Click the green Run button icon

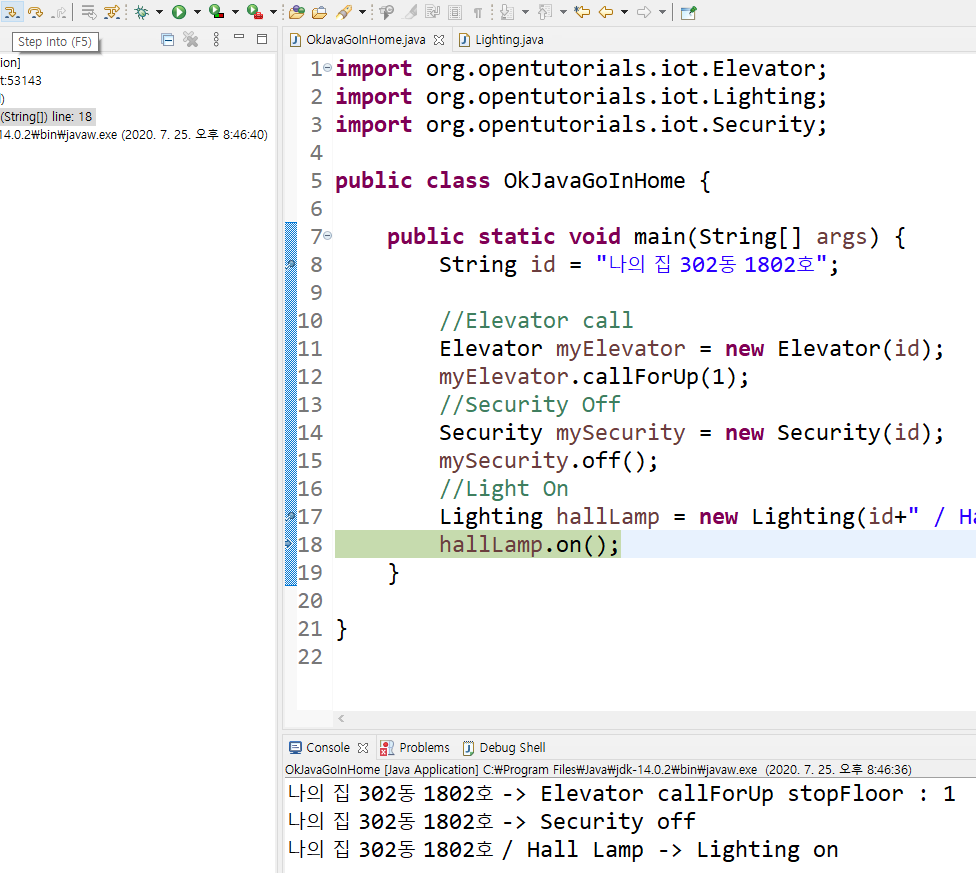pos(179,12)
